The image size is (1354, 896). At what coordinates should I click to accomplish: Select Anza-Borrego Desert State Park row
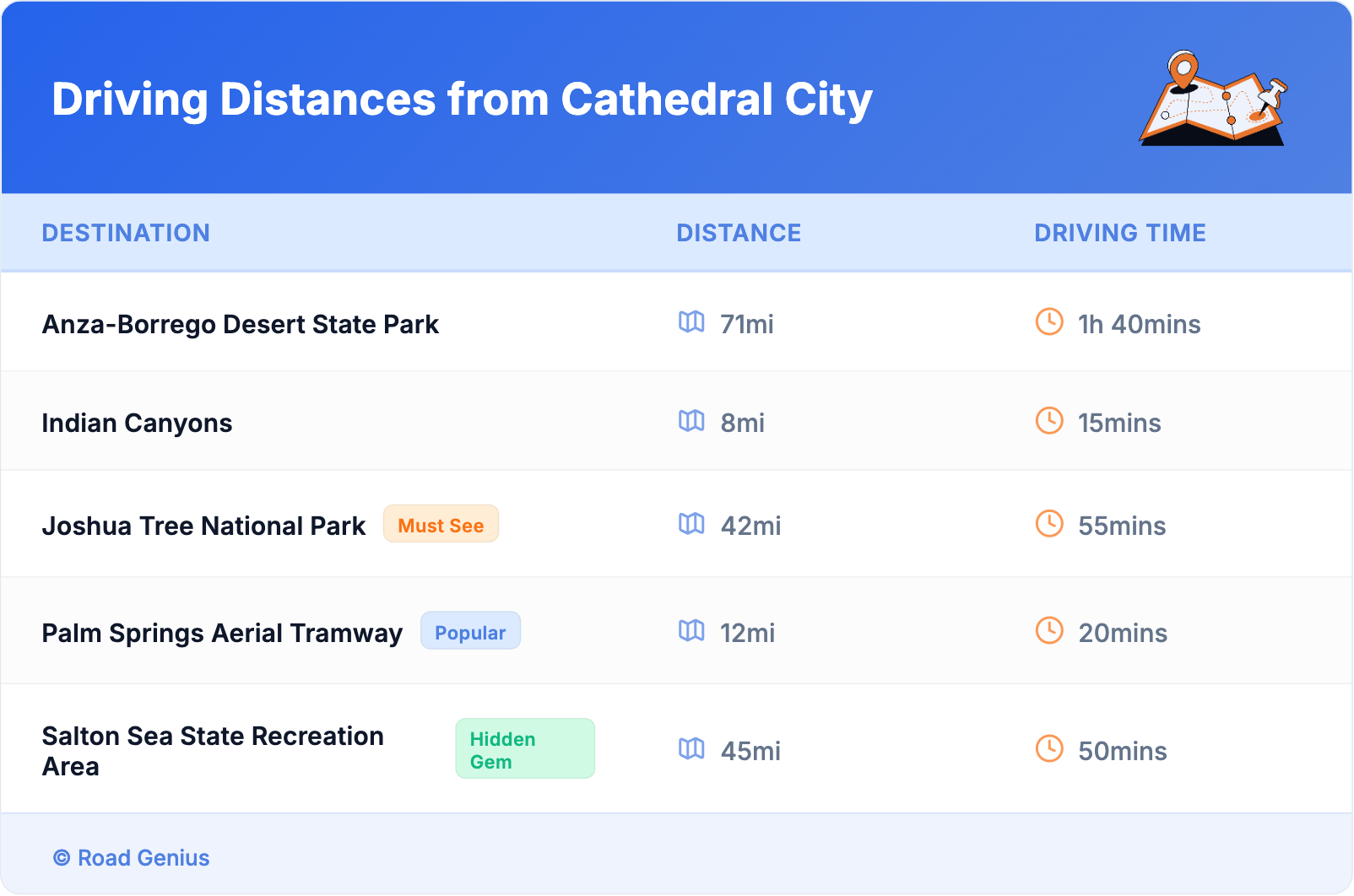point(241,324)
